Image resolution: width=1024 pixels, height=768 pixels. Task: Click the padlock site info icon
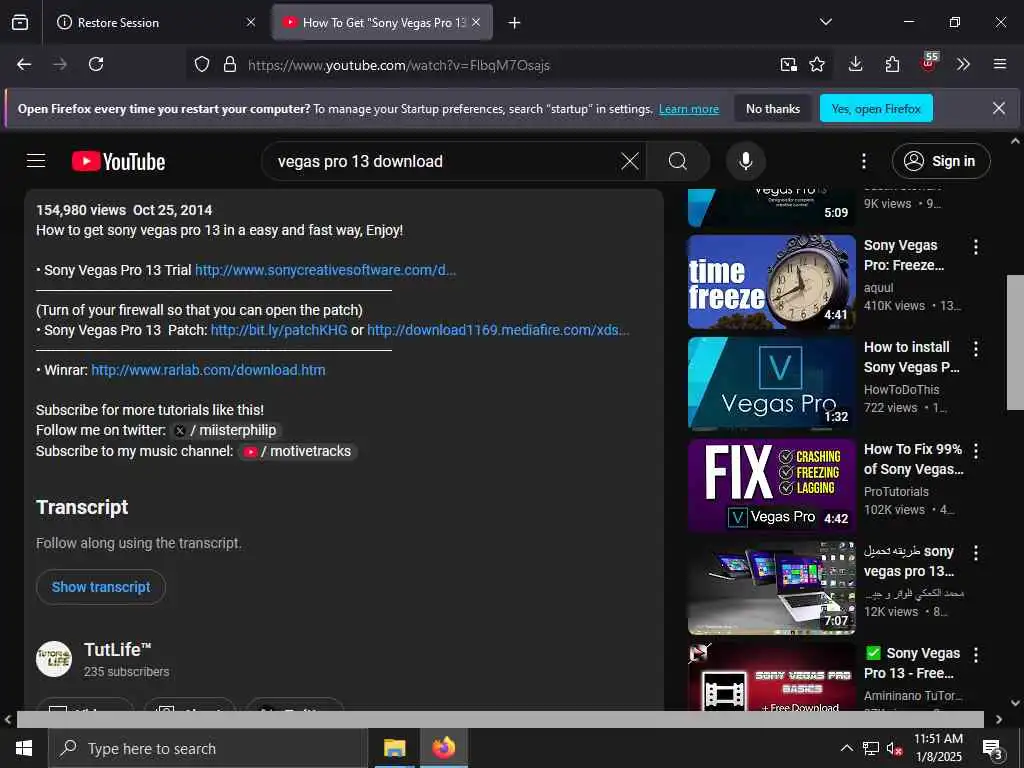pos(229,64)
